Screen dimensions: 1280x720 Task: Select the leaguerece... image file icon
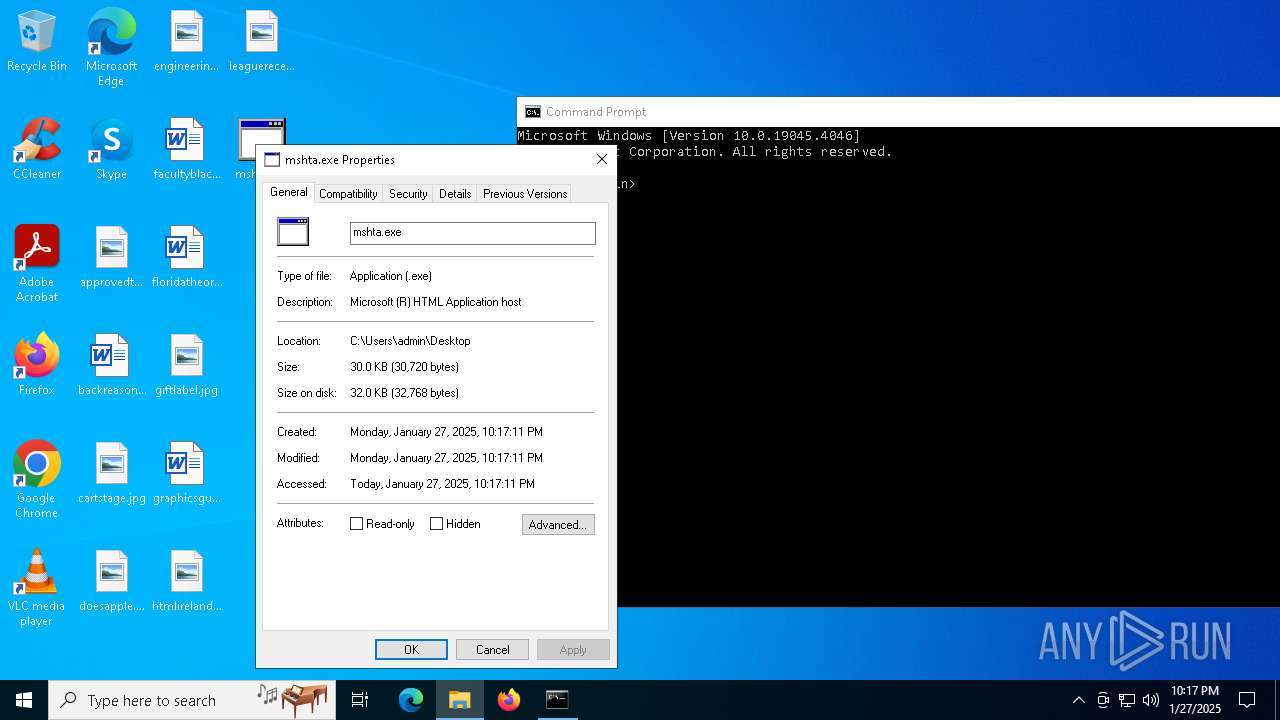(x=261, y=41)
